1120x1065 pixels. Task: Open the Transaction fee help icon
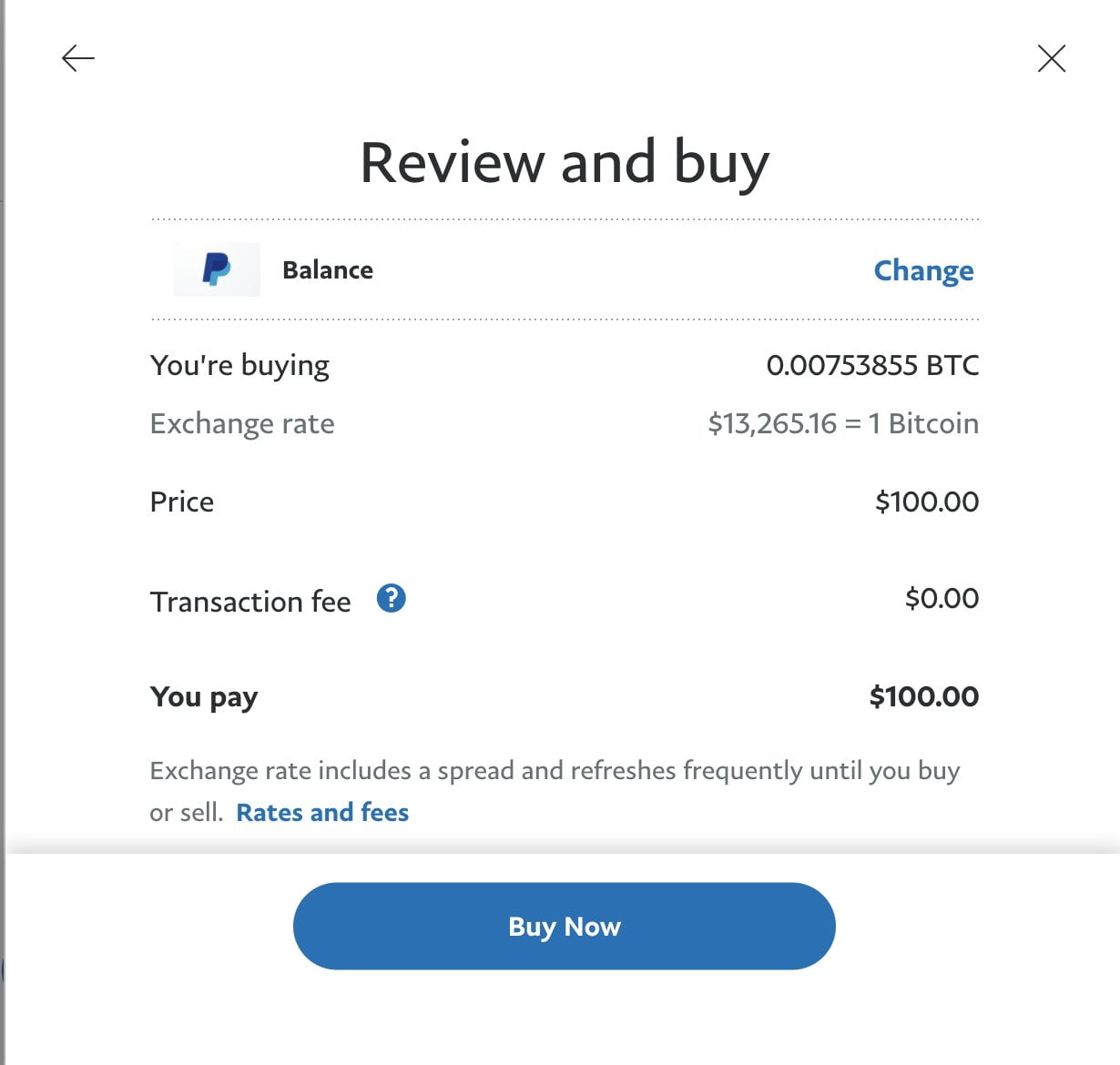391,599
